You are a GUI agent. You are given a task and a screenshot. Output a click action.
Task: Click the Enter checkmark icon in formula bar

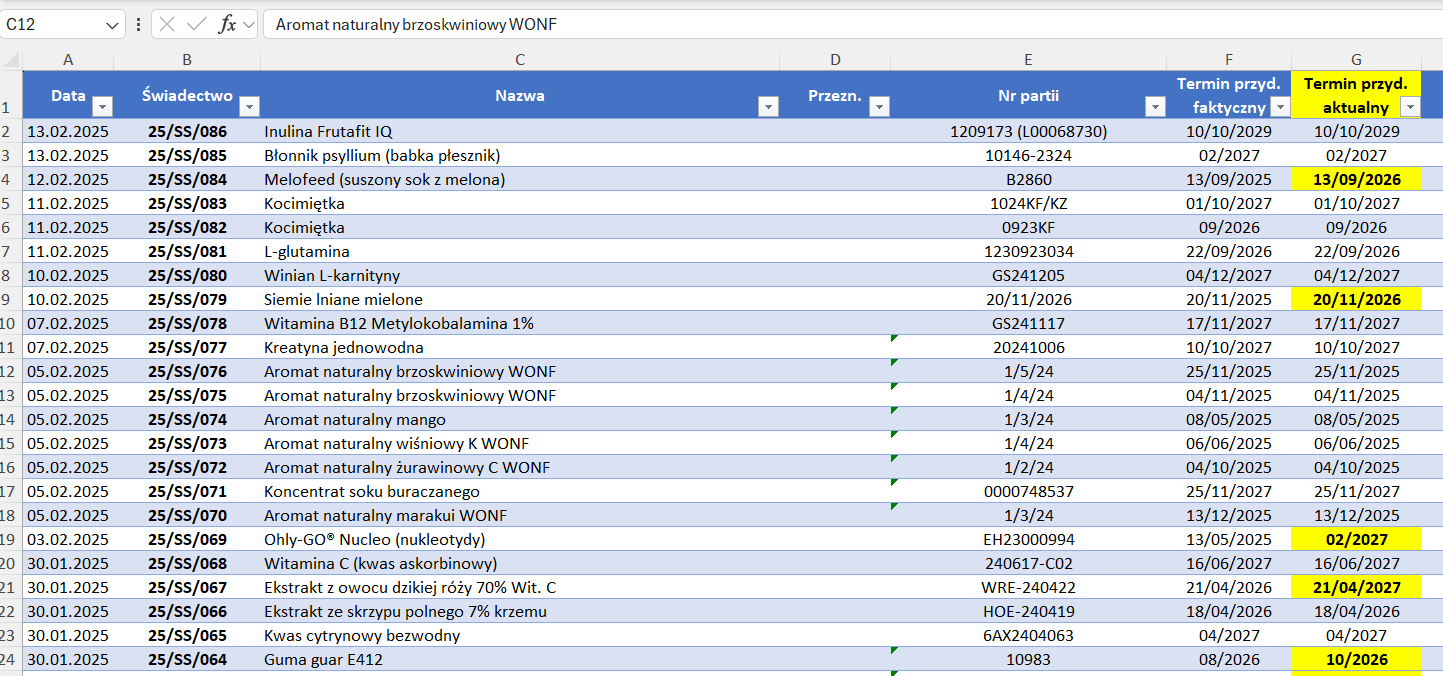pyautogui.click(x=197, y=25)
